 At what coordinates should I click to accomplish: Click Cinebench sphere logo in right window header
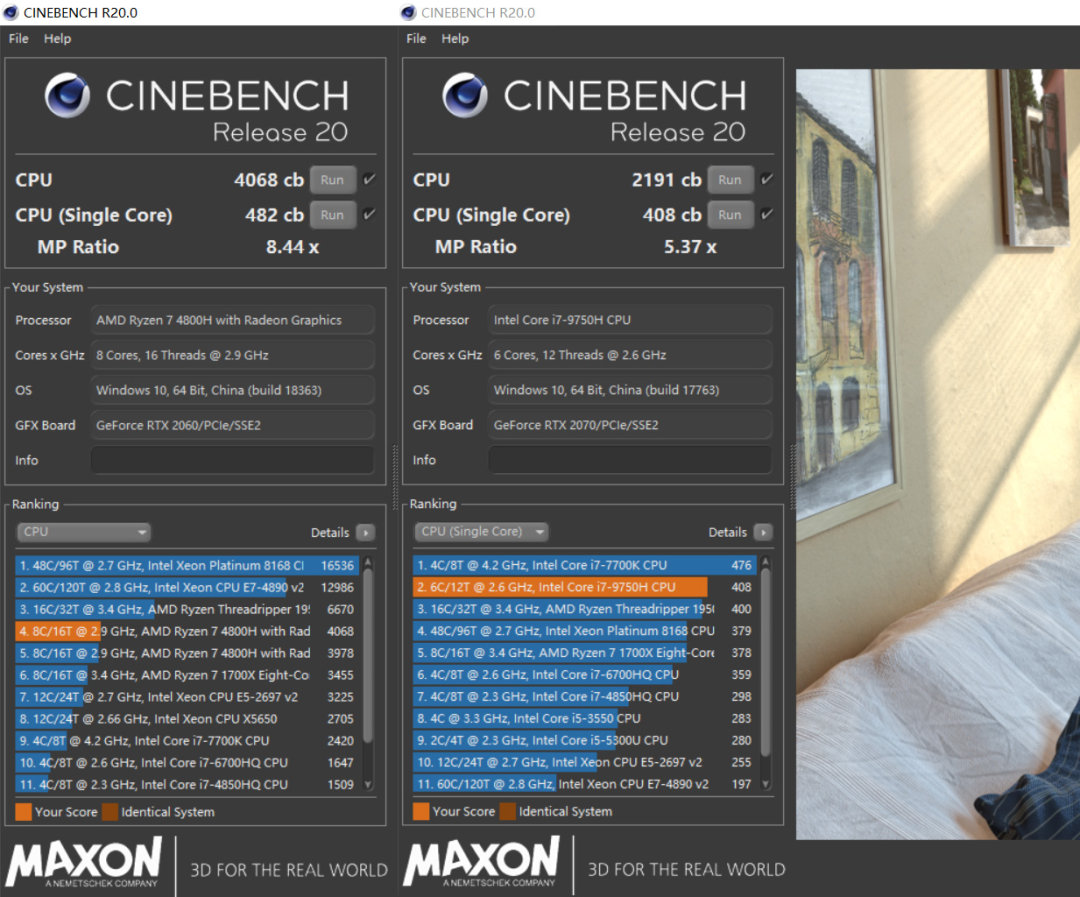pyautogui.click(x=465, y=95)
